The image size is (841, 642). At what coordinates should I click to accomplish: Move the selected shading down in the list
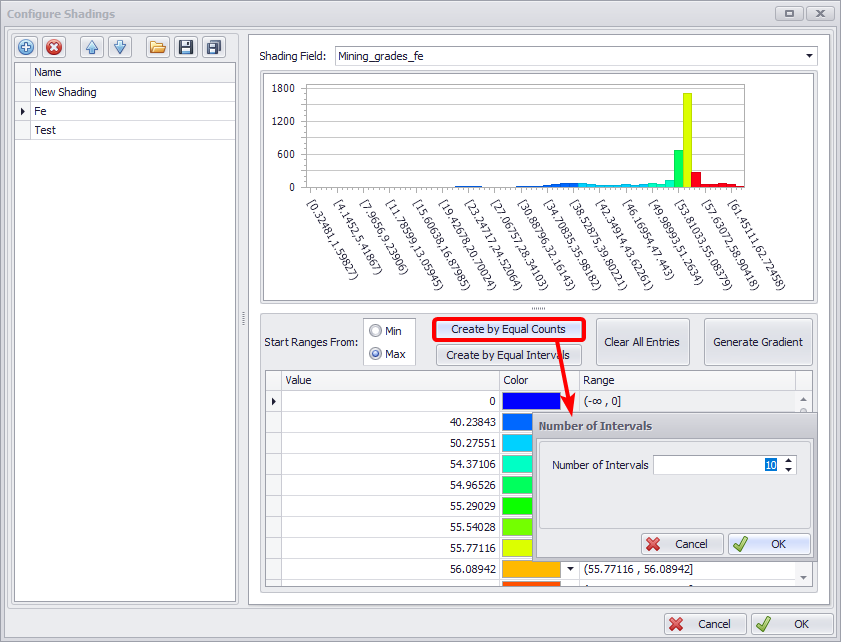point(119,47)
